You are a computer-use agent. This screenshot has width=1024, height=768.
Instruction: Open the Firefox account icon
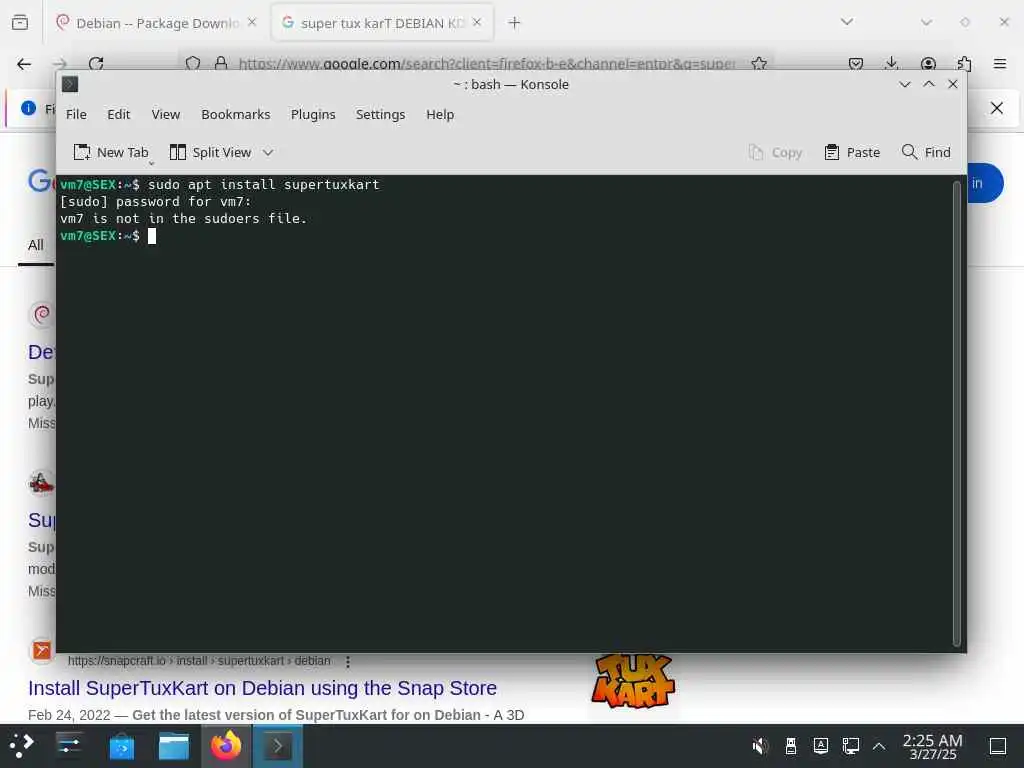(x=928, y=63)
